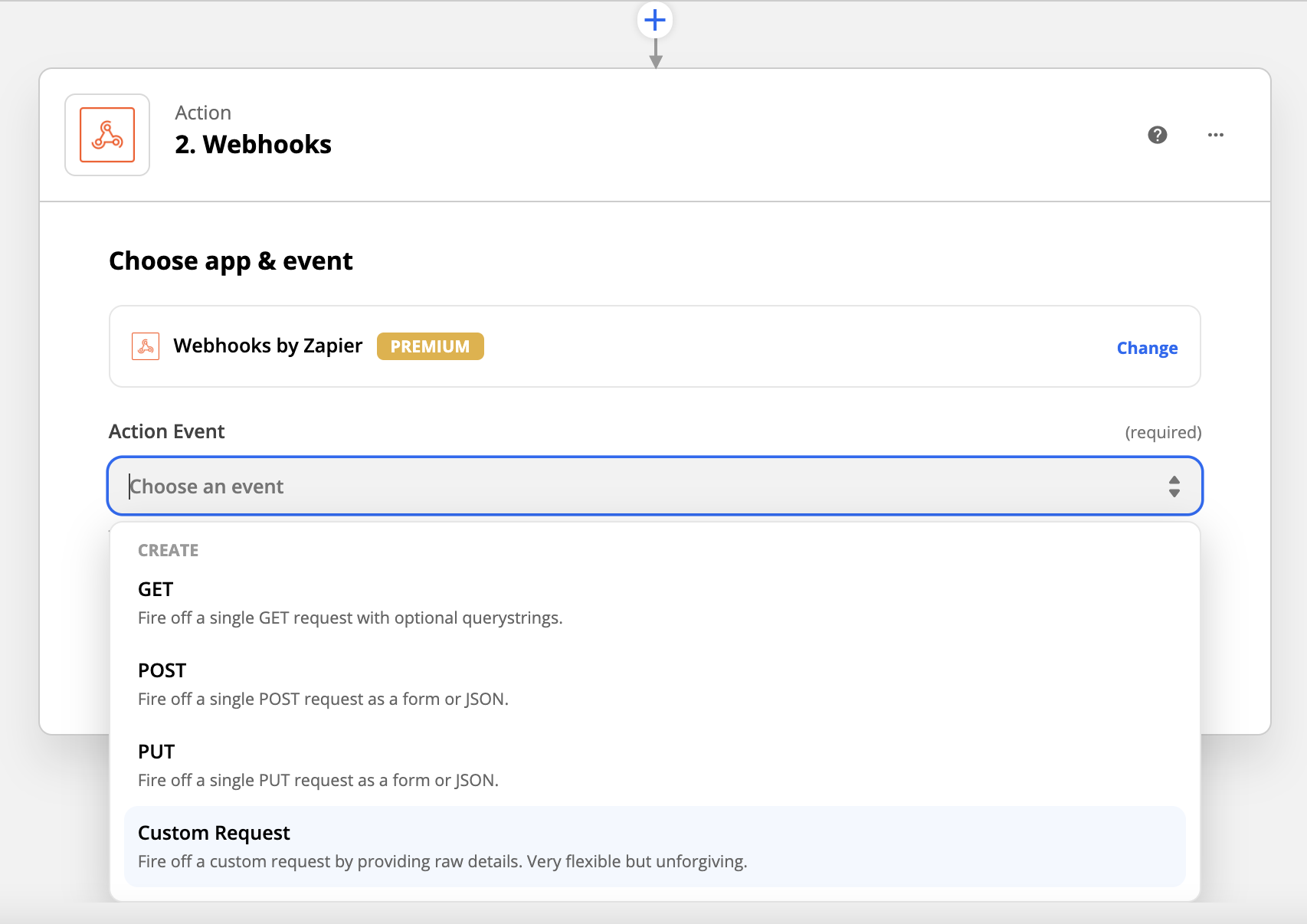Click the plus icon to add a step
Image resolution: width=1307 pixels, height=924 pixels.
point(655,20)
